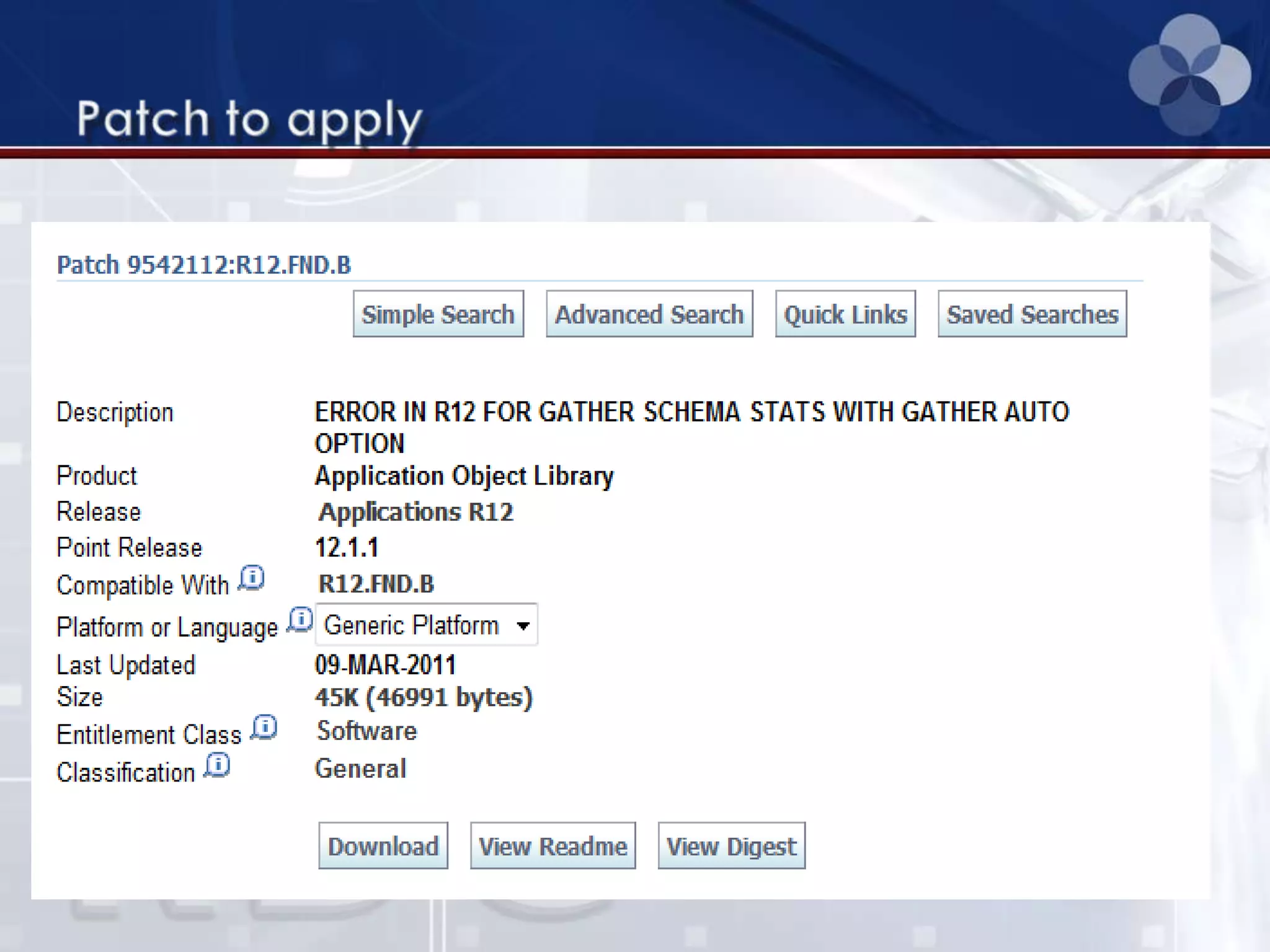The image size is (1270, 952).
Task: Click the R12.FND.B compatibility link
Action: point(376,584)
